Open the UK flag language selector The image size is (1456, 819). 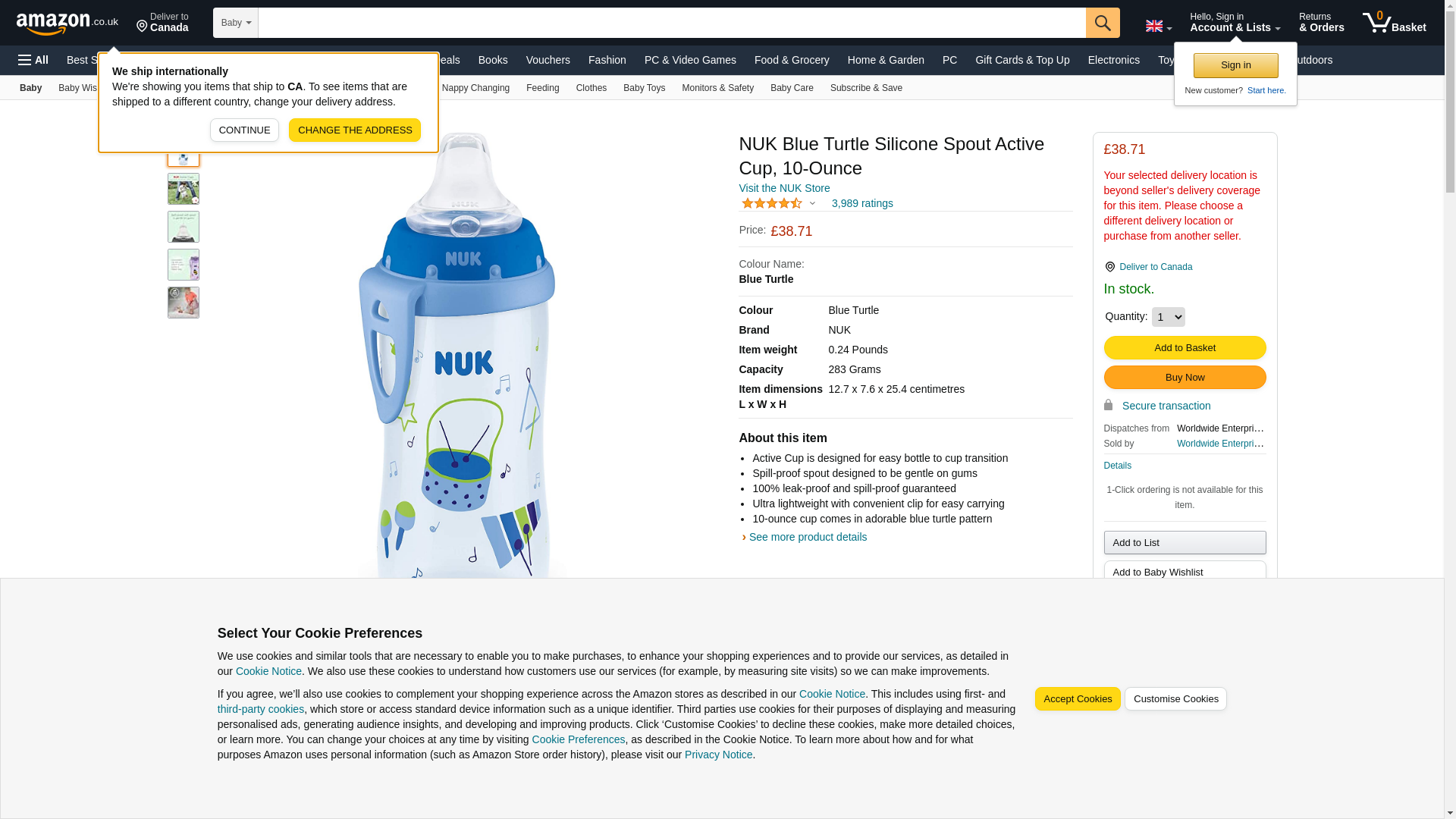click(x=1158, y=26)
